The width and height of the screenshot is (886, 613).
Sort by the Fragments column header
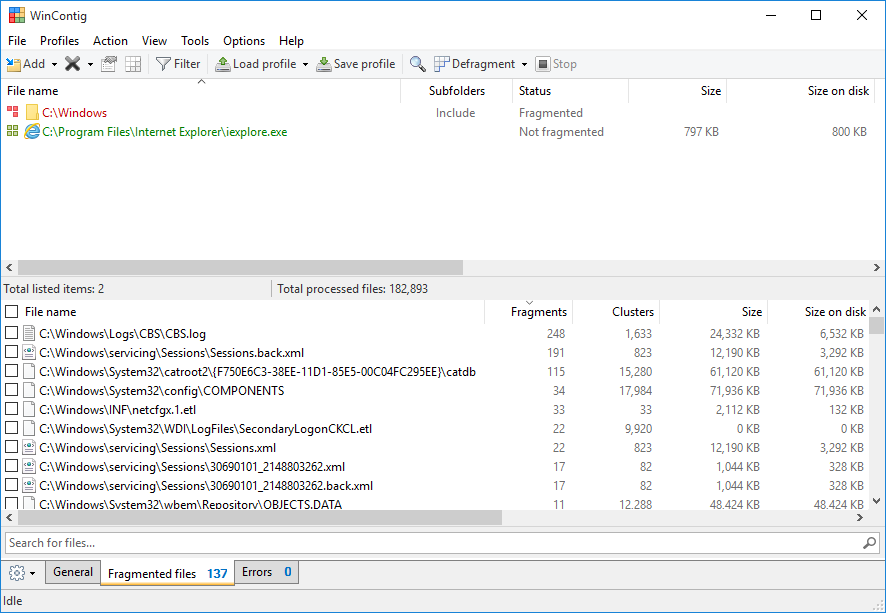(538, 312)
